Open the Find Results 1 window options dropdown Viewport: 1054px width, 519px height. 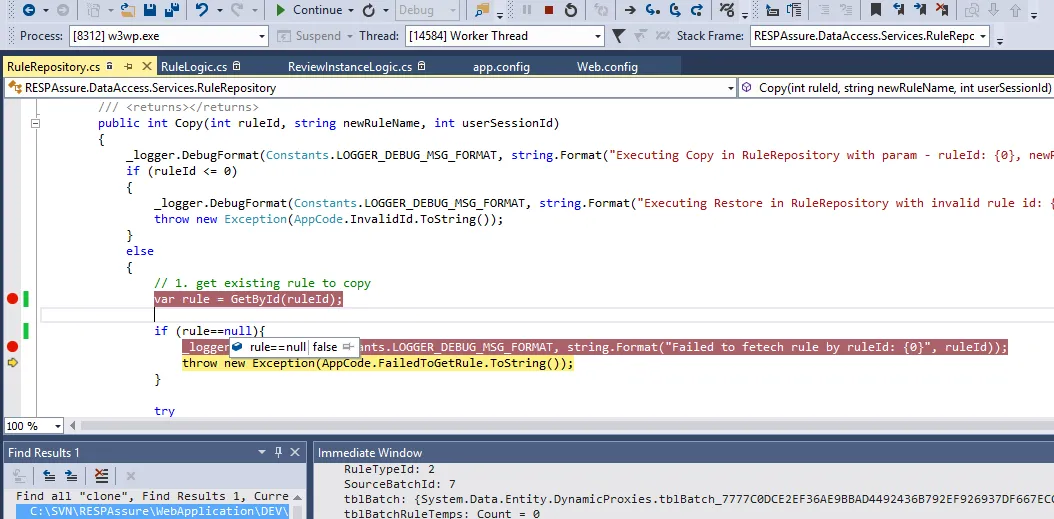point(262,452)
